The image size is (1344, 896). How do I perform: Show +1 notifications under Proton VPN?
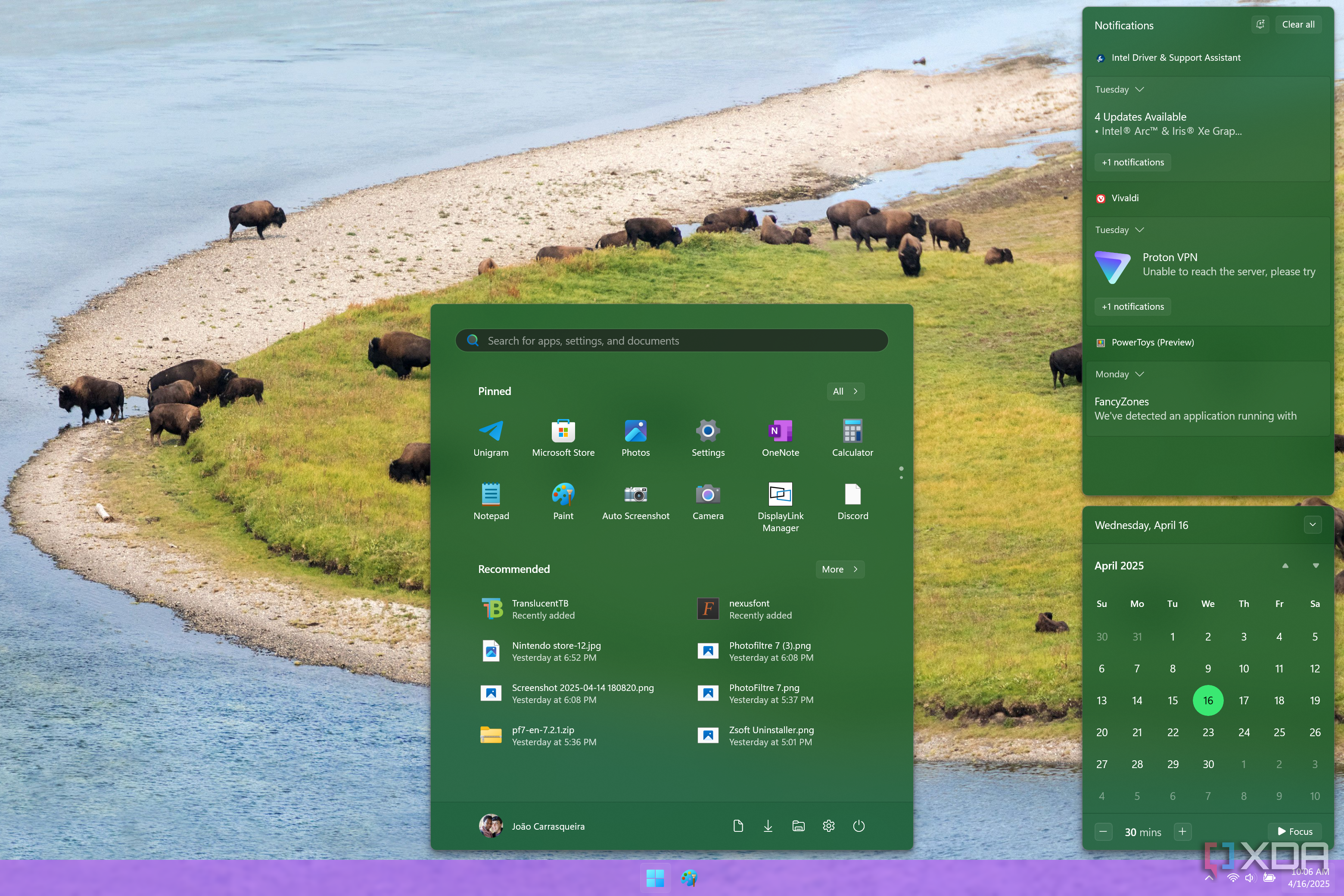1132,307
